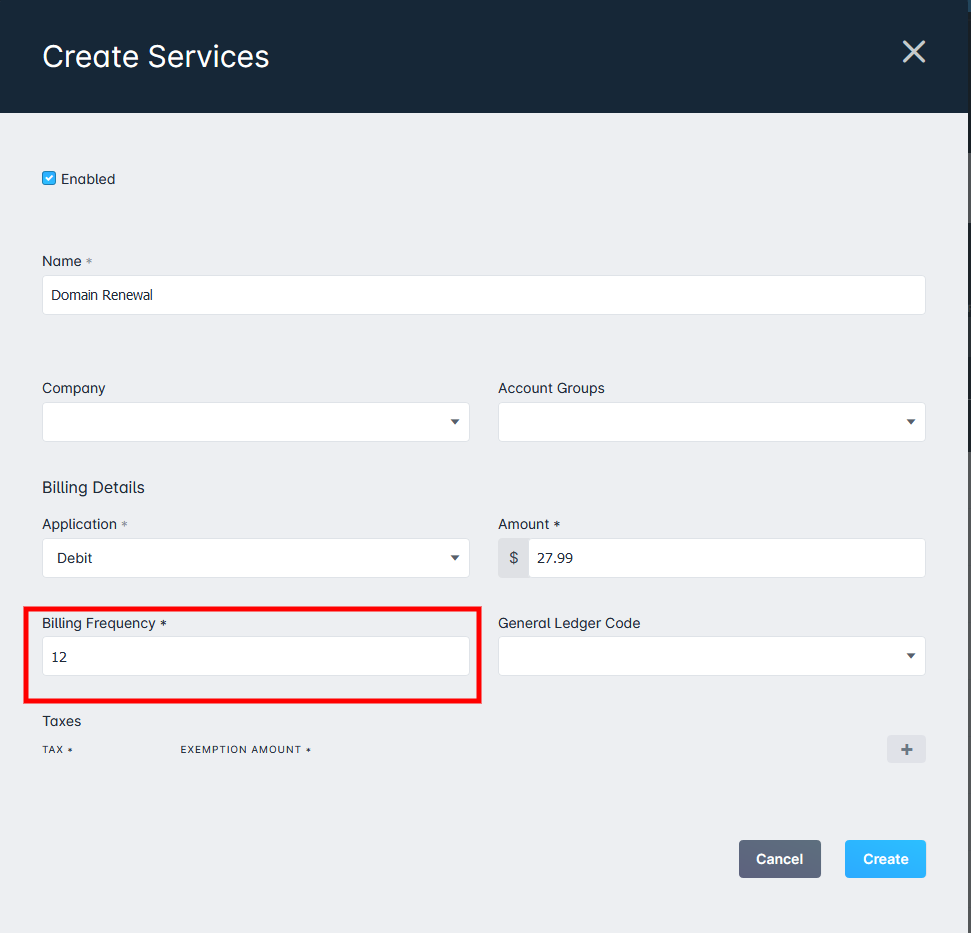Screen dimensions: 971x933
Task: Click the General Ledger Code arrow
Action: click(x=910, y=656)
